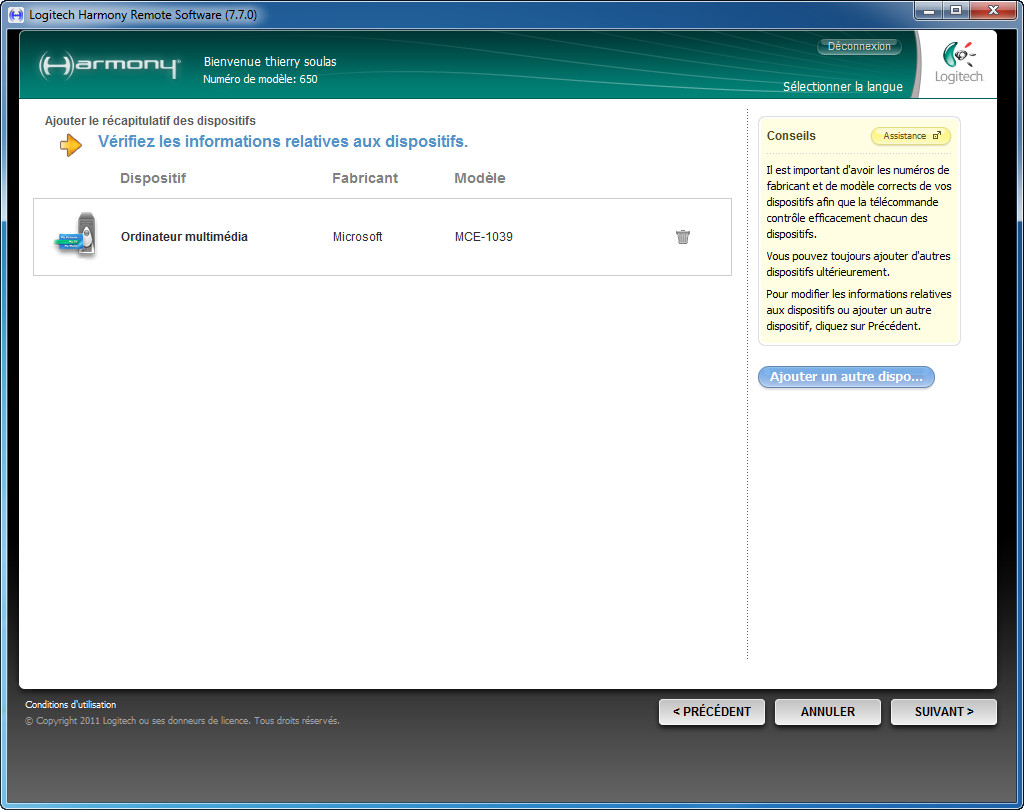
Task: Close the Harmony Remote Software window
Action: (x=993, y=10)
